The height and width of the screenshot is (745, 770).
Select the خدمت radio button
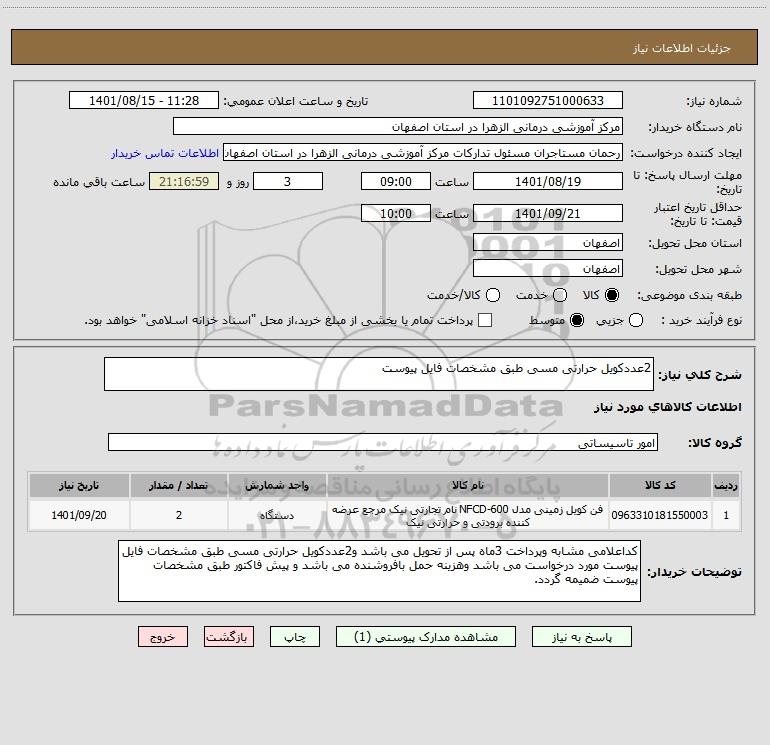(560, 295)
